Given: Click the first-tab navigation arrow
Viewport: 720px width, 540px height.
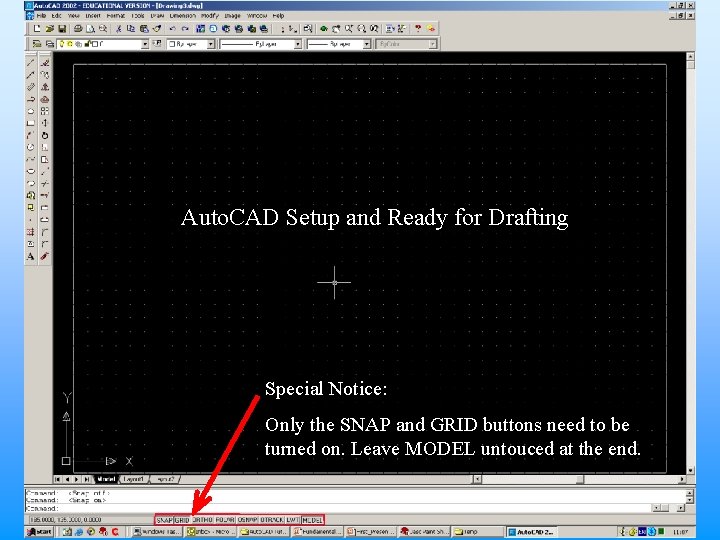Looking at the screenshot, I should (58, 479).
